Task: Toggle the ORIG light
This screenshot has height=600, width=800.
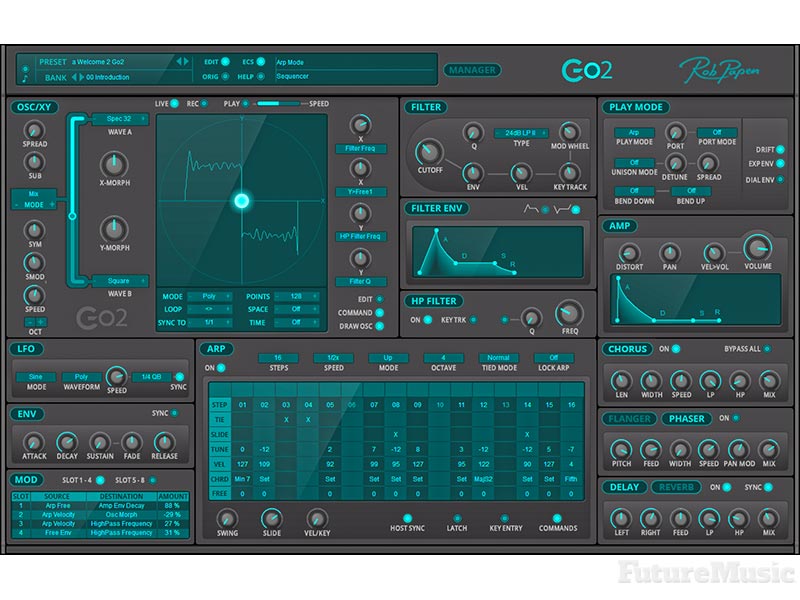Action: coord(225,77)
